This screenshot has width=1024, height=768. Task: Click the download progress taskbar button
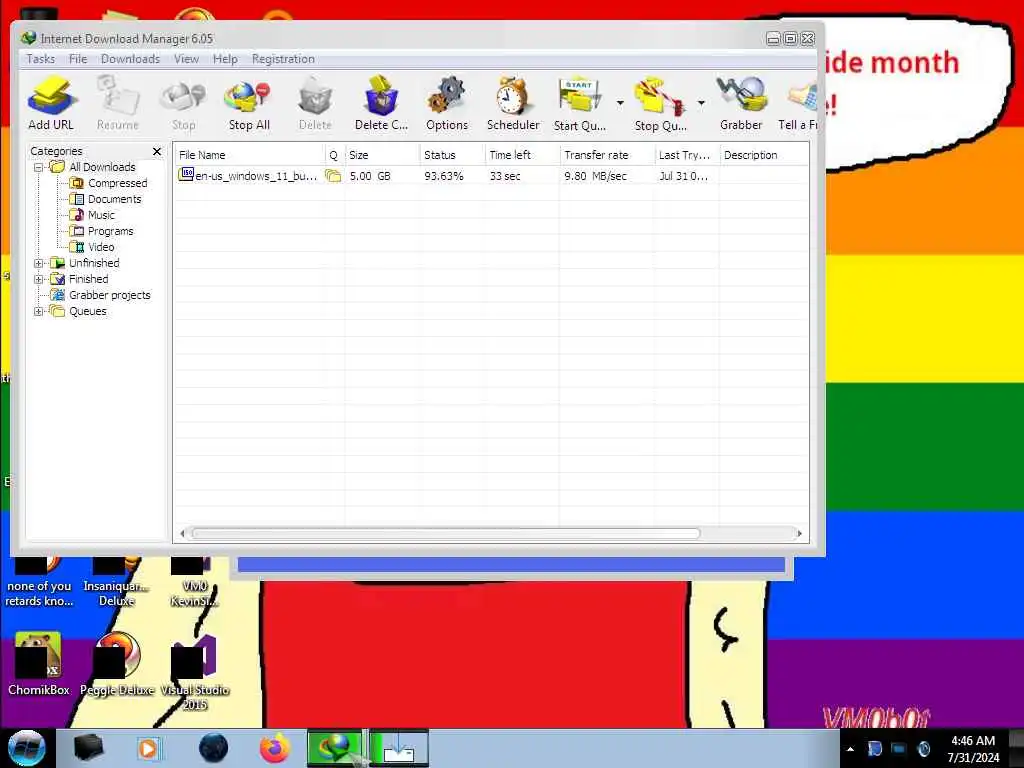pyautogui.click(x=400, y=748)
